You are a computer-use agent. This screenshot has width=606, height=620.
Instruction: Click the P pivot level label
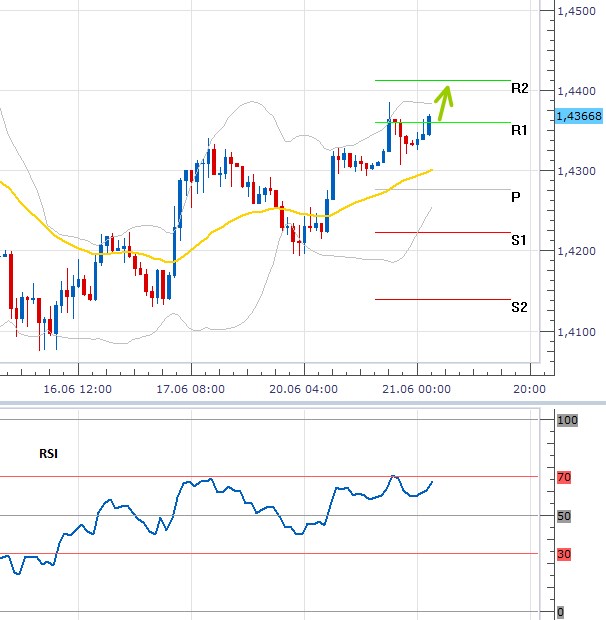point(515,197)
